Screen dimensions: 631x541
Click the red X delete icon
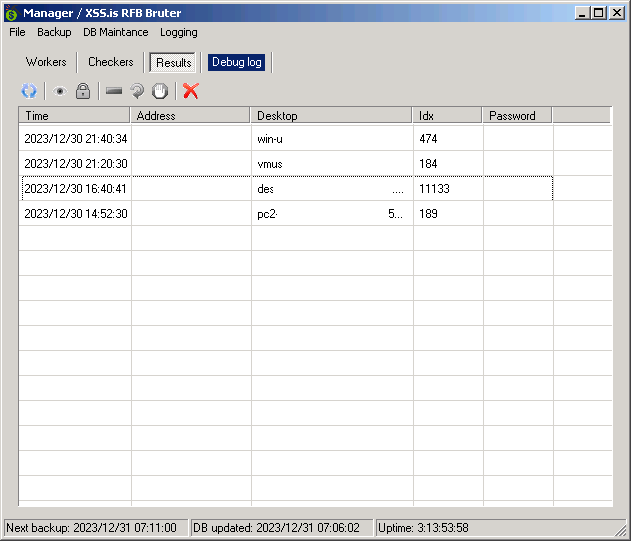click(191, 91)
